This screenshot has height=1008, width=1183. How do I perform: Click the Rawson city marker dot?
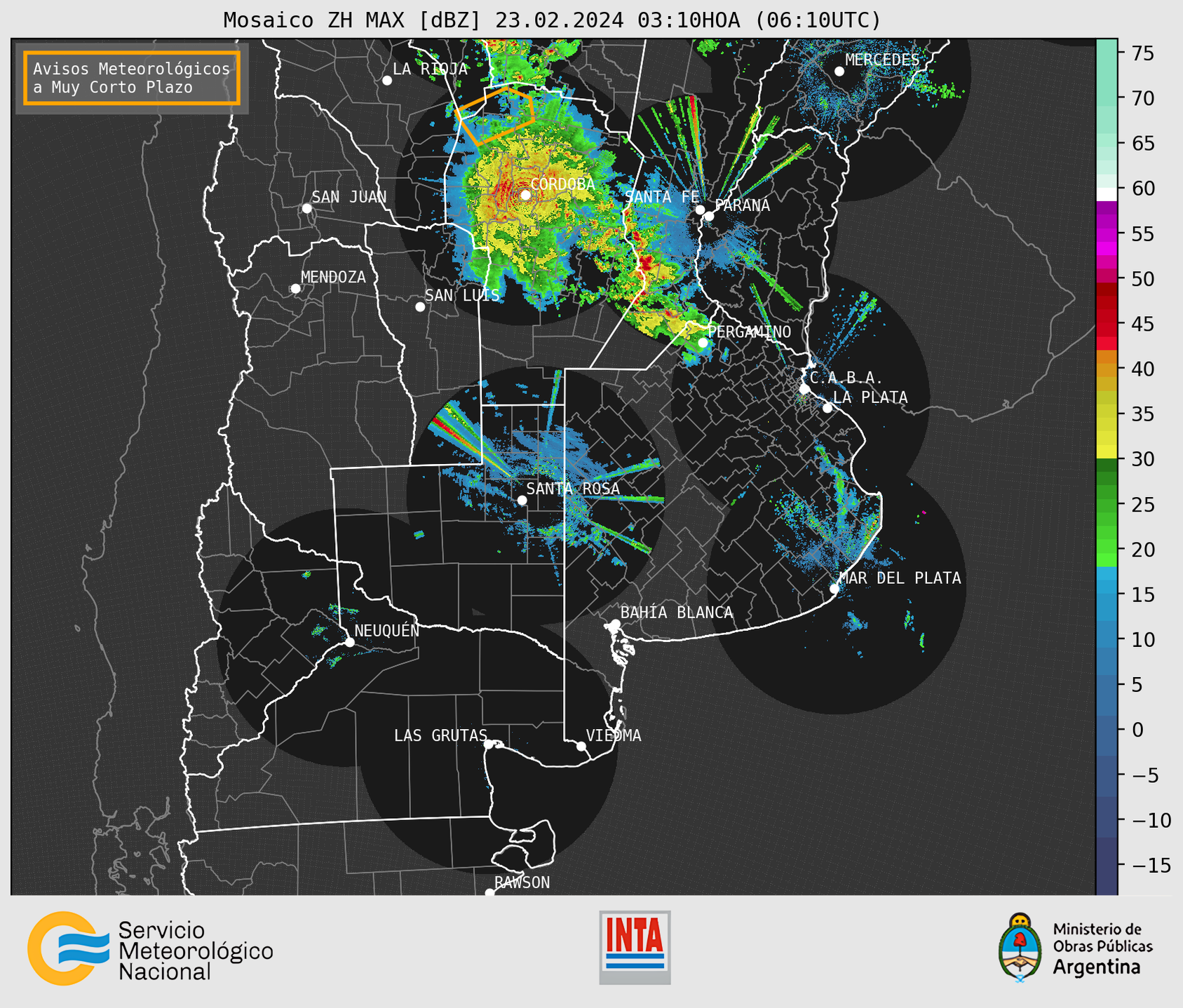click(489, 893)
